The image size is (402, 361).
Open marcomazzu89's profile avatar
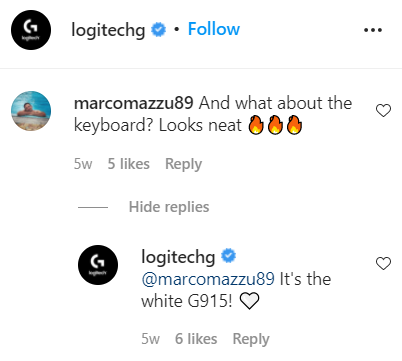[x=31, y=111]
